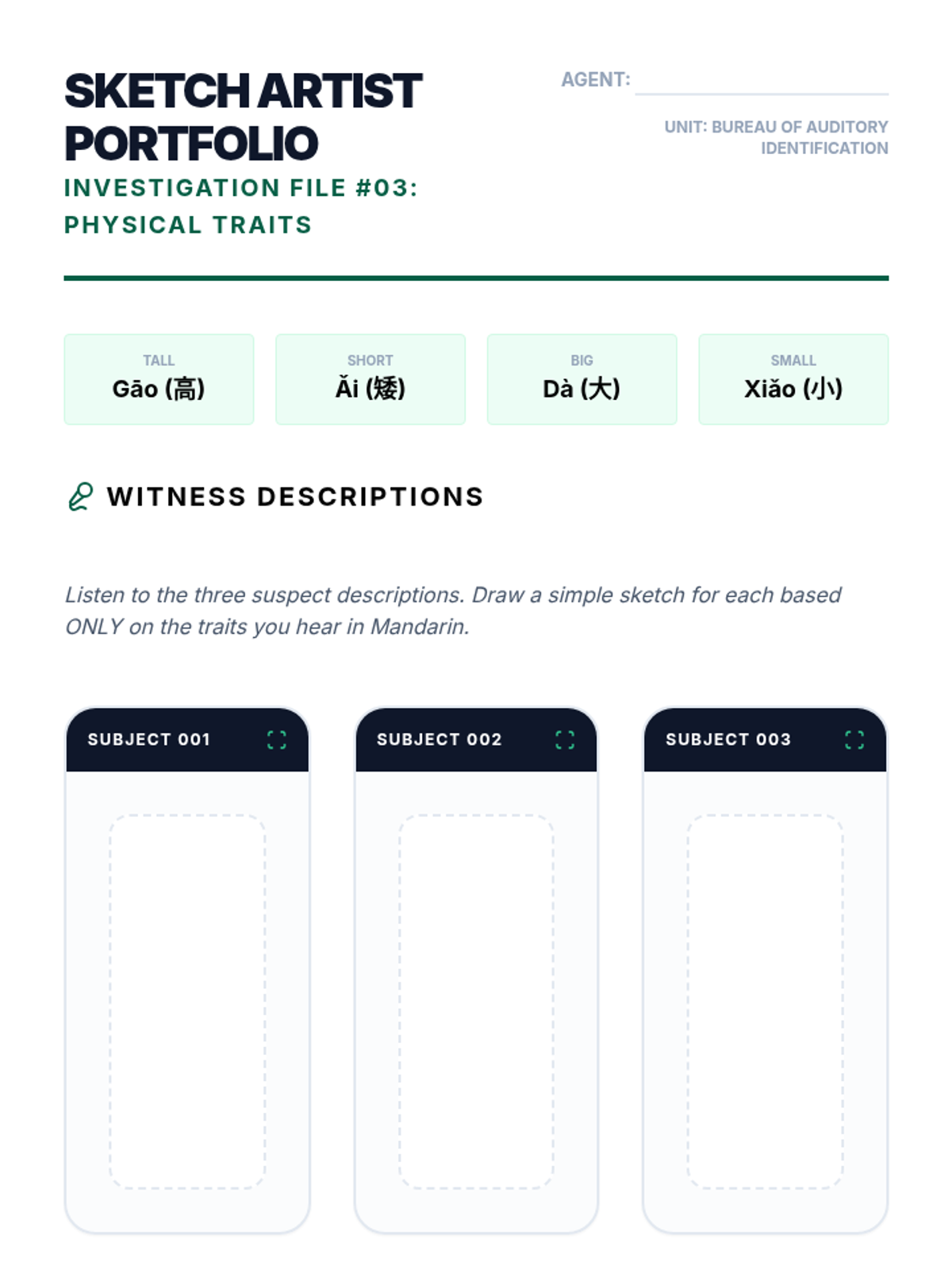Click the italic listening instructions paragraph
The width and height of the screenshot is (952, 1270).
tap(452, 610)
